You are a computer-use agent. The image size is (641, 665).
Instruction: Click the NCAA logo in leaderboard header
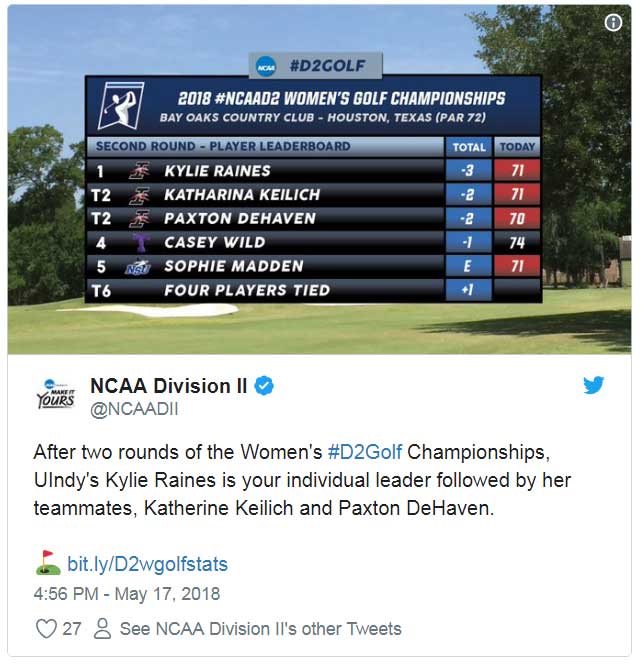coord(266,67)
